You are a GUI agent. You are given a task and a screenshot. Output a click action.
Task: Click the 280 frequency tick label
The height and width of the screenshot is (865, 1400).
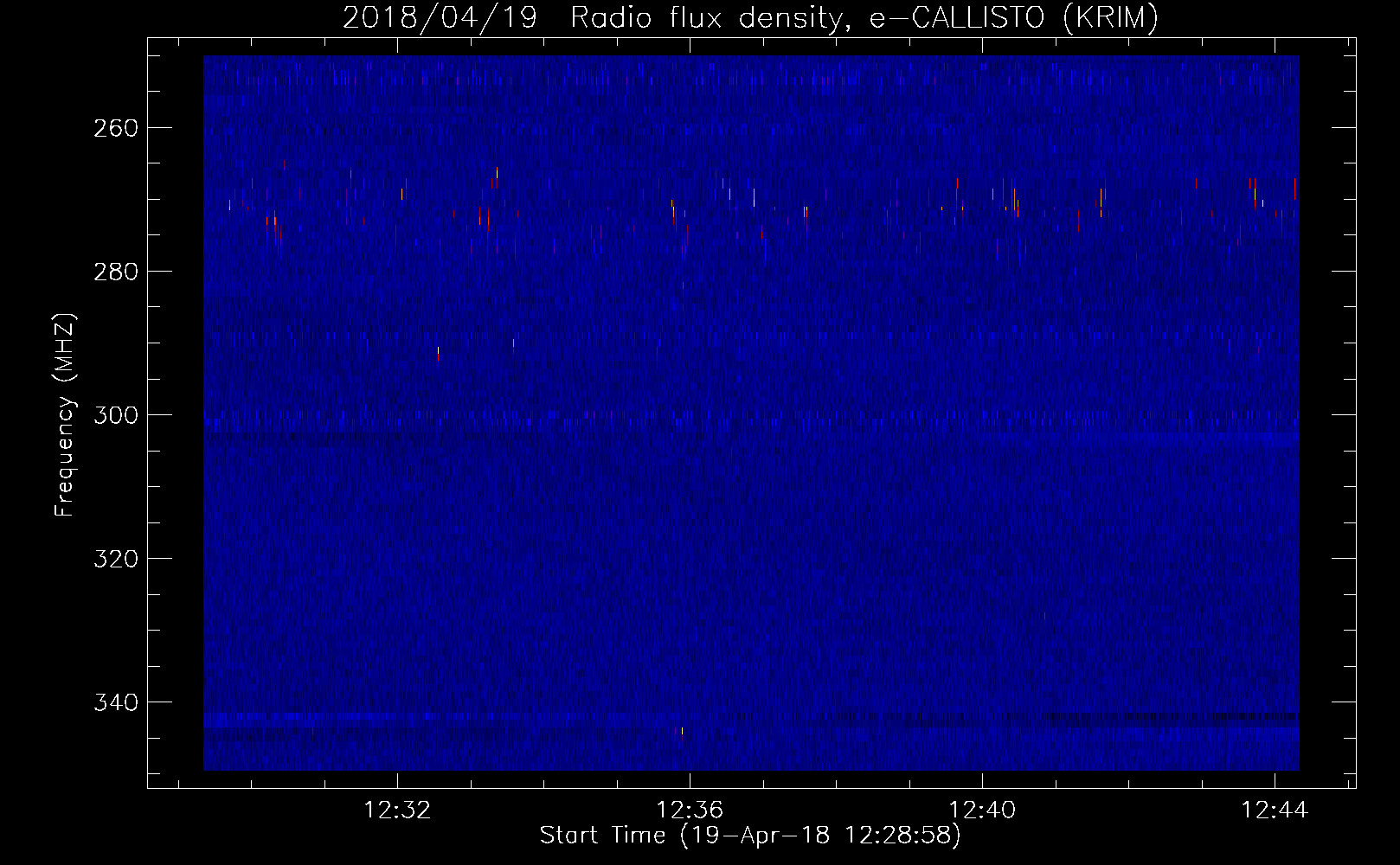click(115, 272)
